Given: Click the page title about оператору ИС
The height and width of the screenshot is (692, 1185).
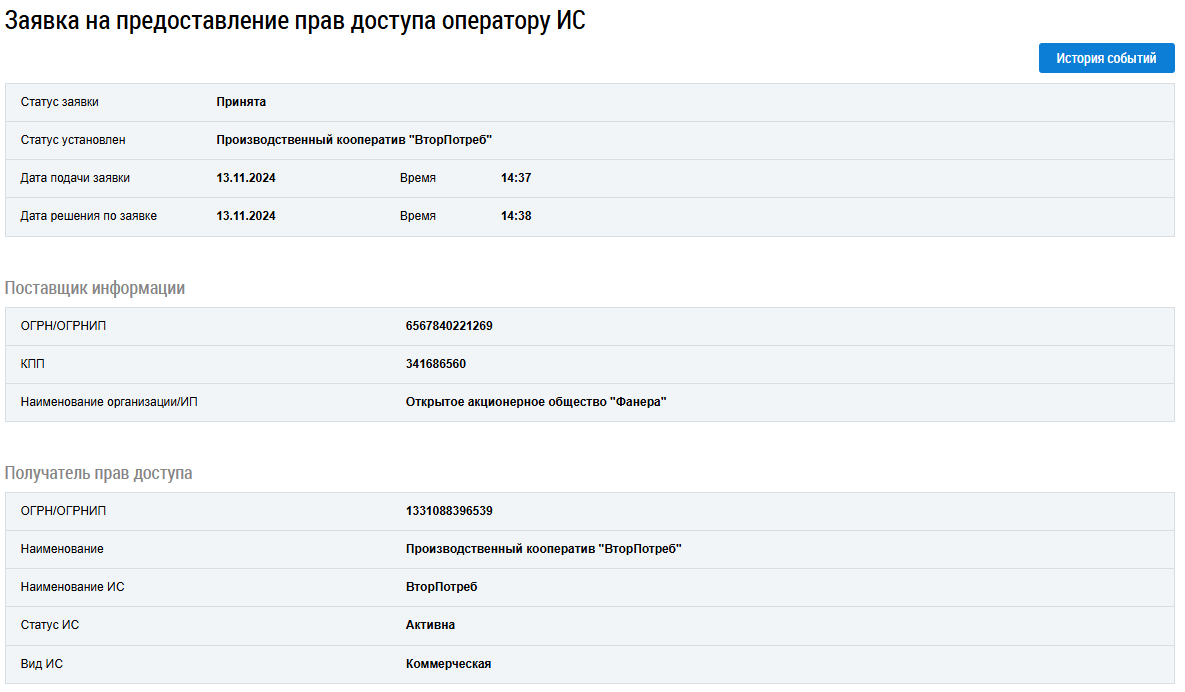Looking at the screenshot, I should point(295,21).
